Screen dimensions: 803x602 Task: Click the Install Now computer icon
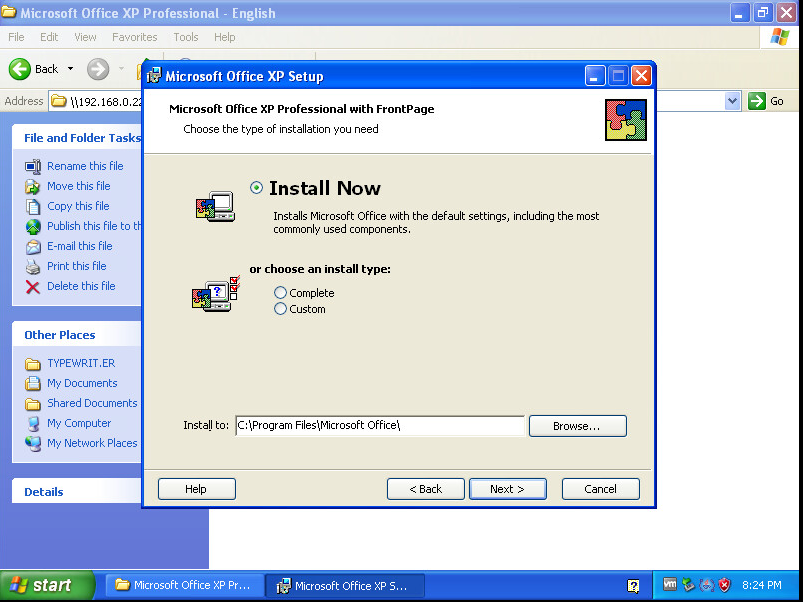coord(215,206)
